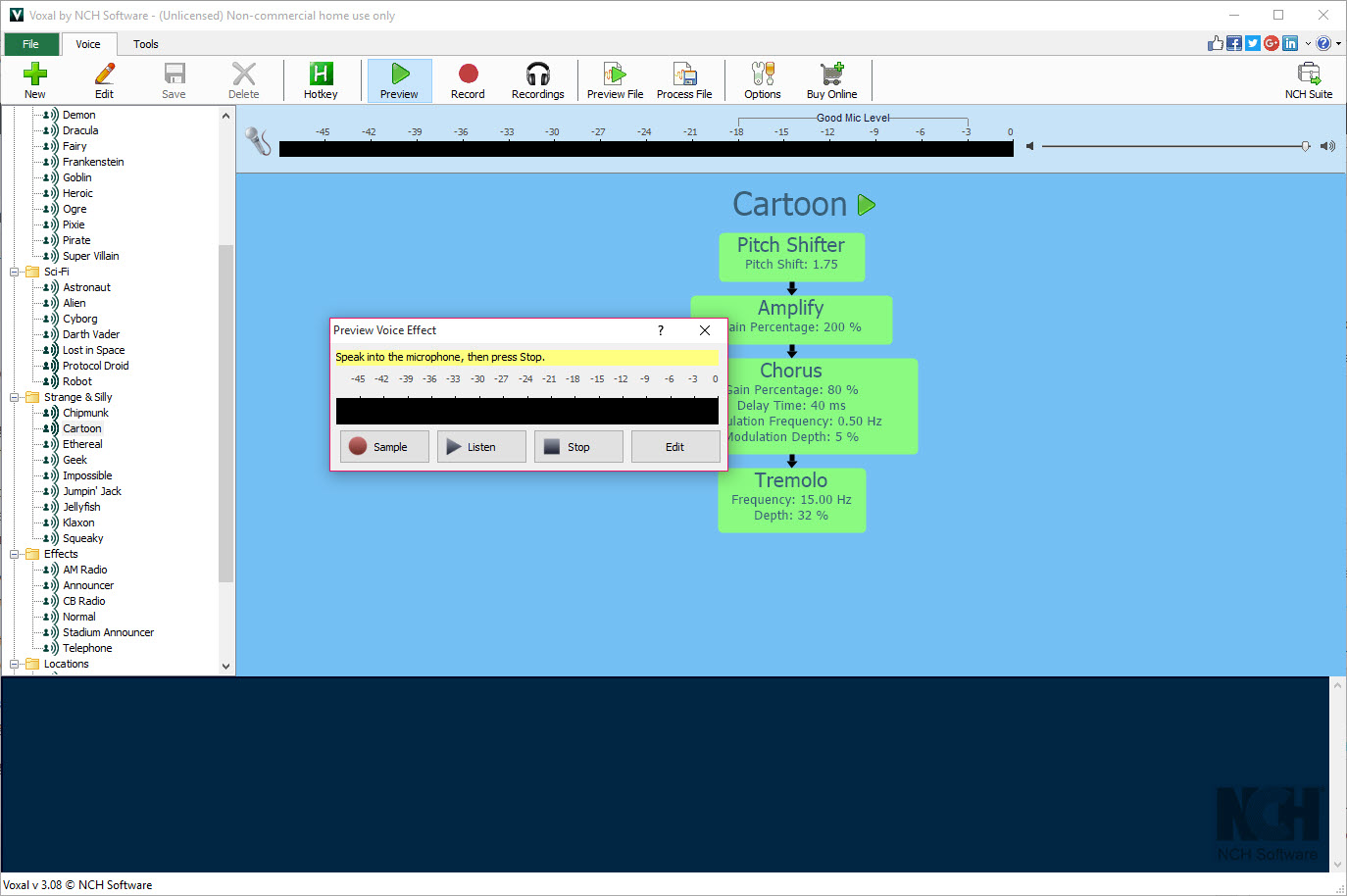This screenshot has width=1347, height=896.
Task: Collapse the Sci-Fi folder
Action: click(x=15, y=272)
